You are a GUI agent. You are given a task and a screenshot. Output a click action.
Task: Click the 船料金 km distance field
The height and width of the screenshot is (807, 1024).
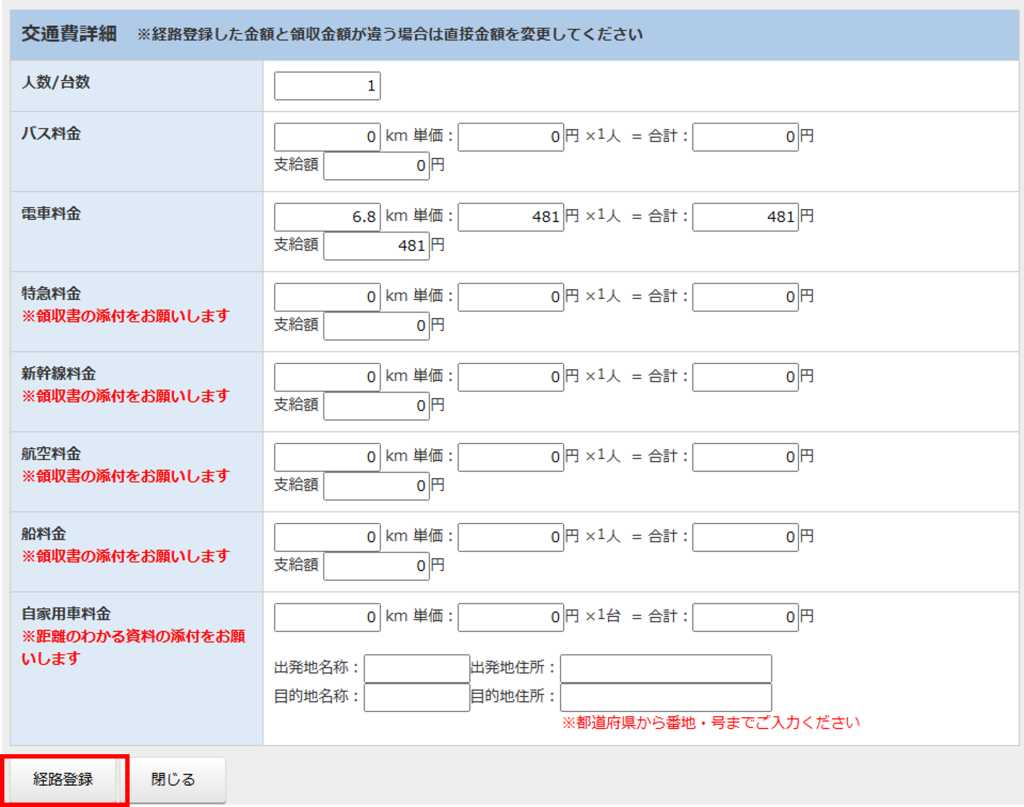(x=327, y=537)
